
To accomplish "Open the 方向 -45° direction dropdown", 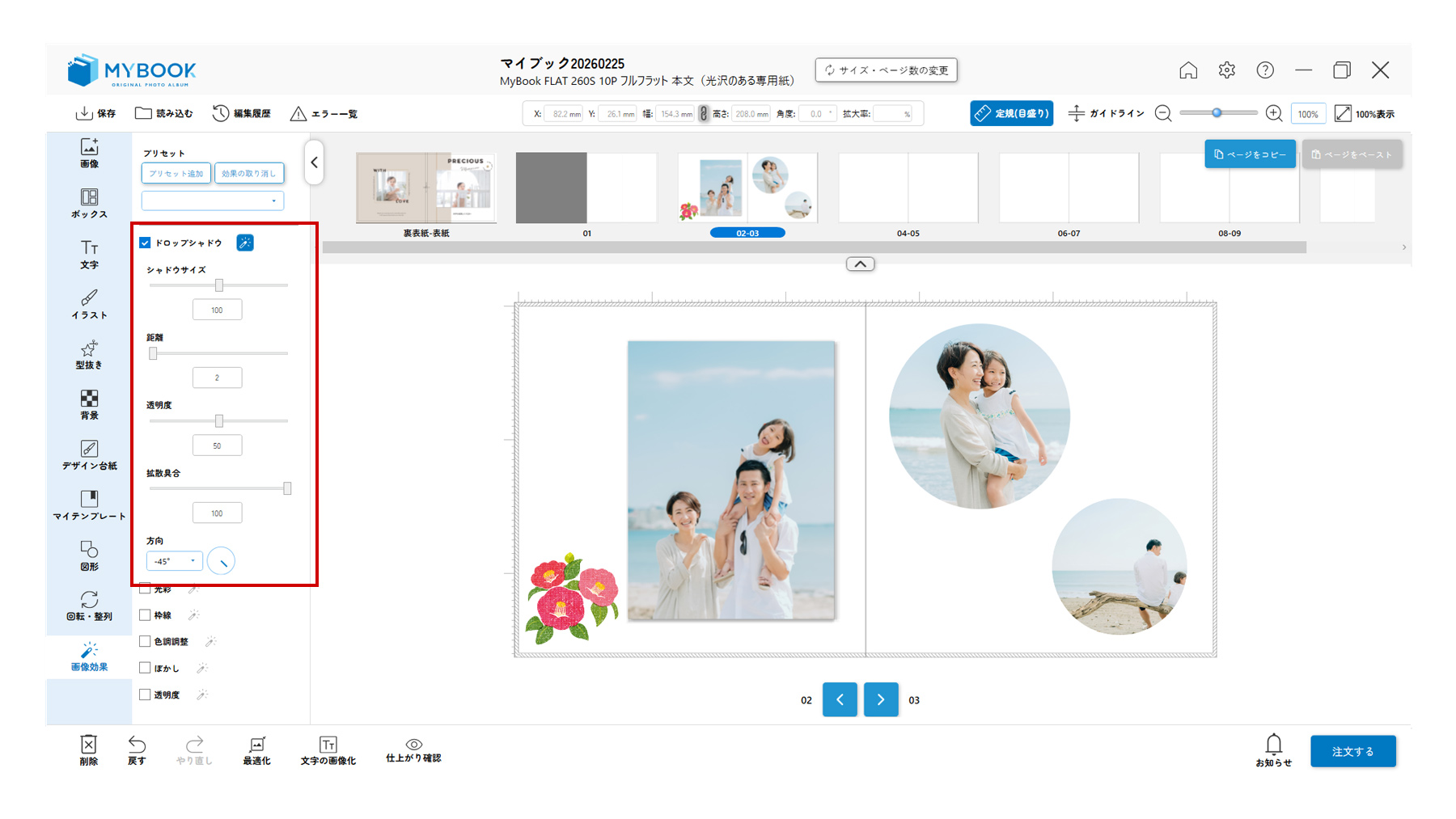I will point(174,561).
